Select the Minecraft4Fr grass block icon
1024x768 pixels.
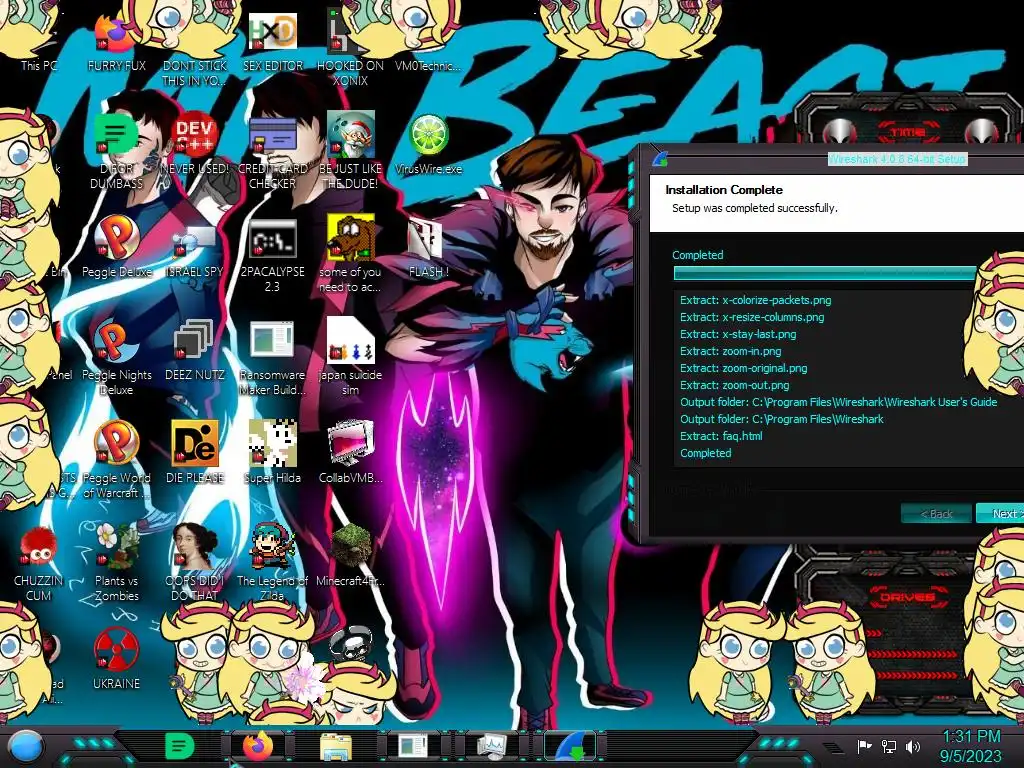click(350, 555)
